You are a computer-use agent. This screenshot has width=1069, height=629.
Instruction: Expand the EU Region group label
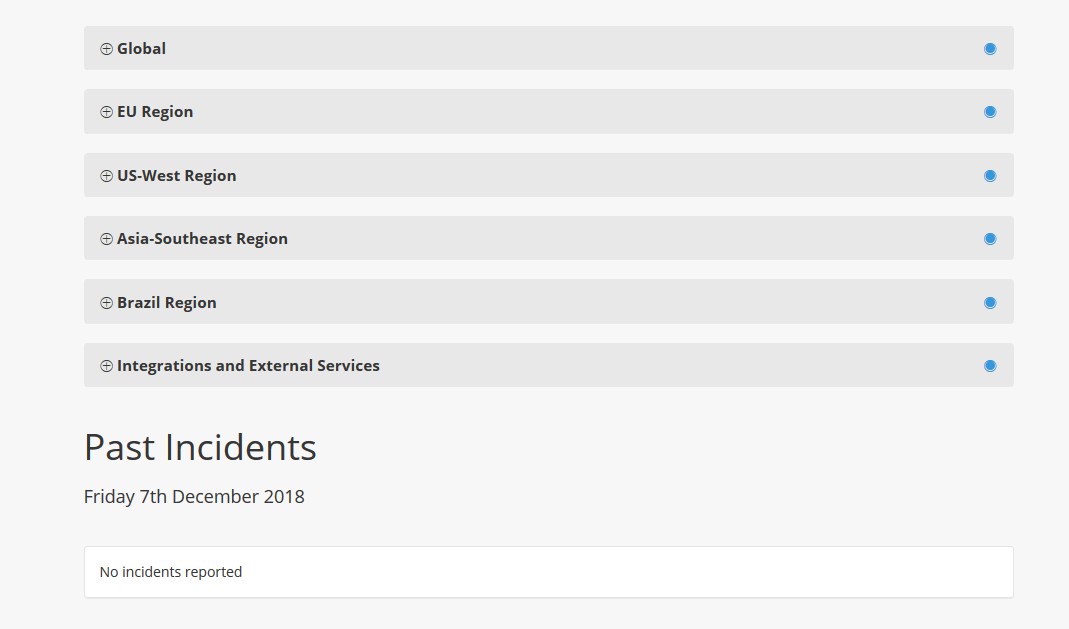[x=155, y=112]
